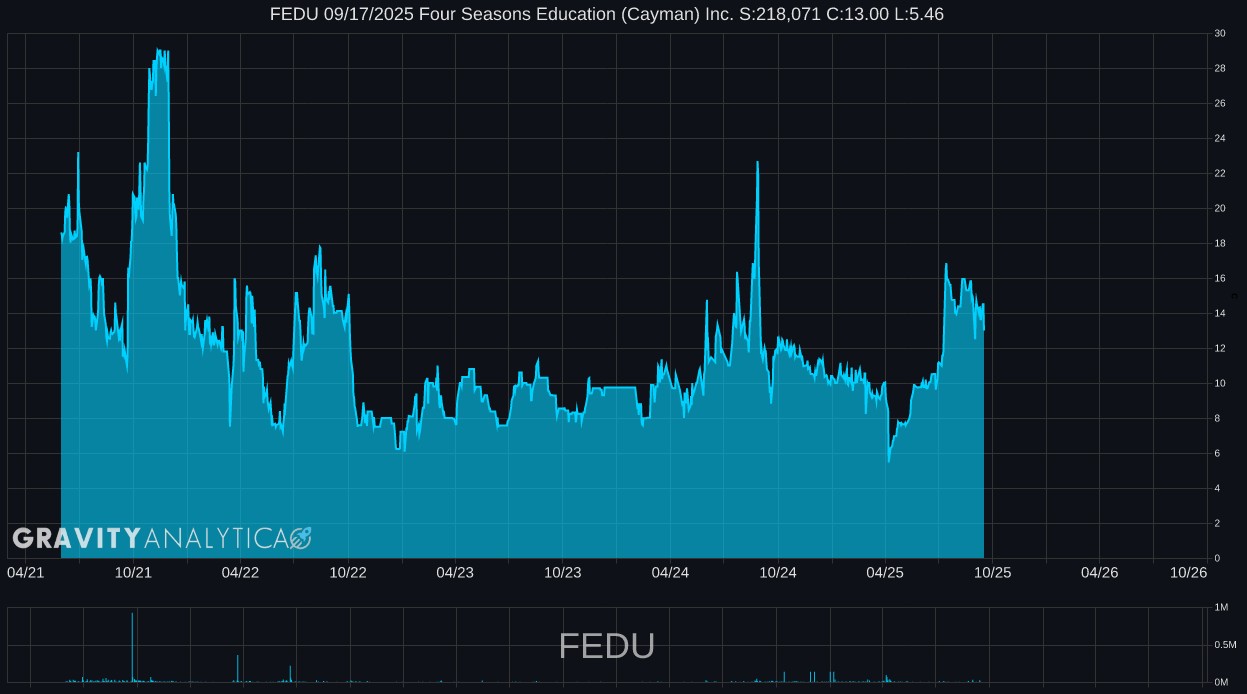Click the '10/25' date axis label
The image size is (1247, 694).
tap(993, 572)
